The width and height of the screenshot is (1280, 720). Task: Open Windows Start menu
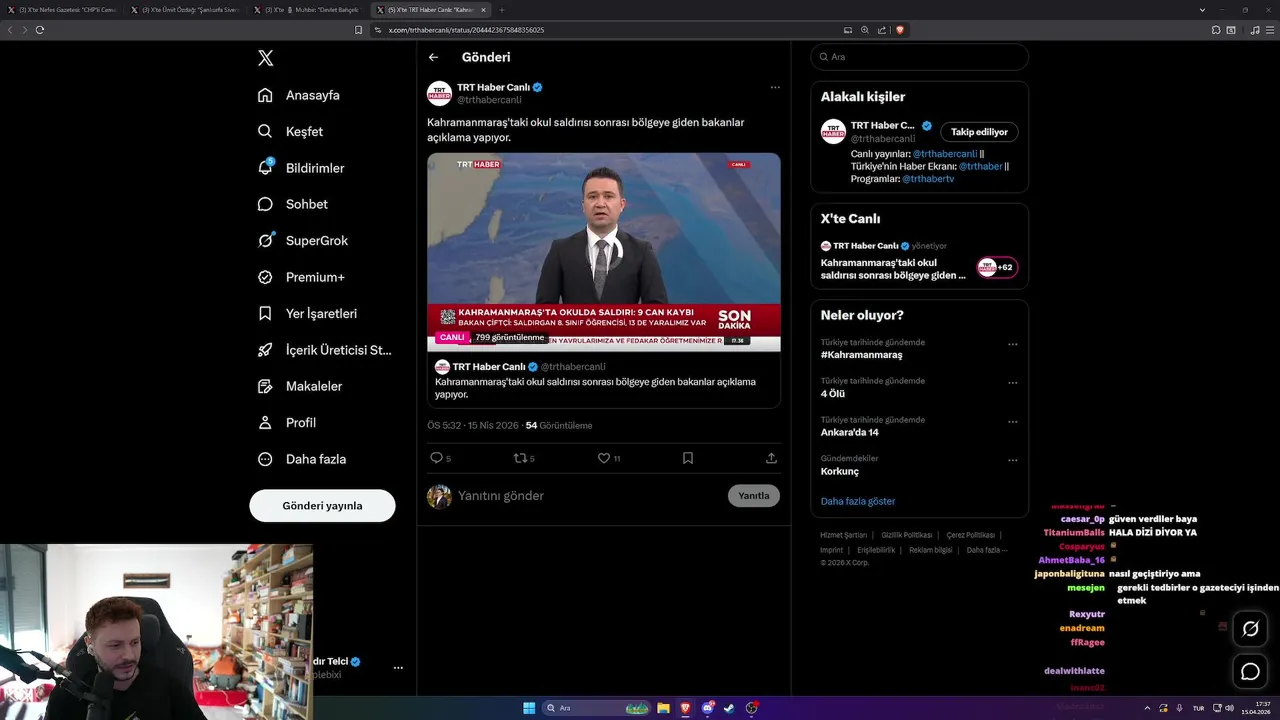coord(529,708)
